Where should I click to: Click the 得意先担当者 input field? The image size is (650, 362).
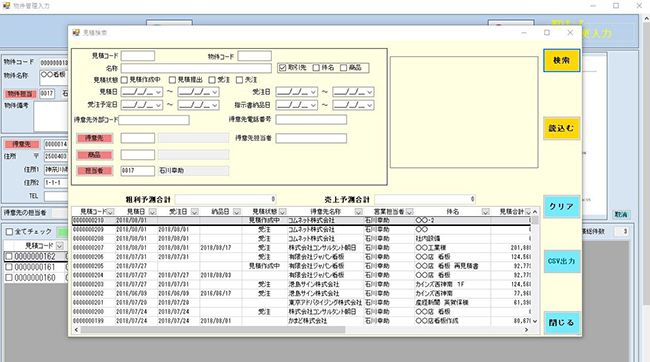point(311,138)
